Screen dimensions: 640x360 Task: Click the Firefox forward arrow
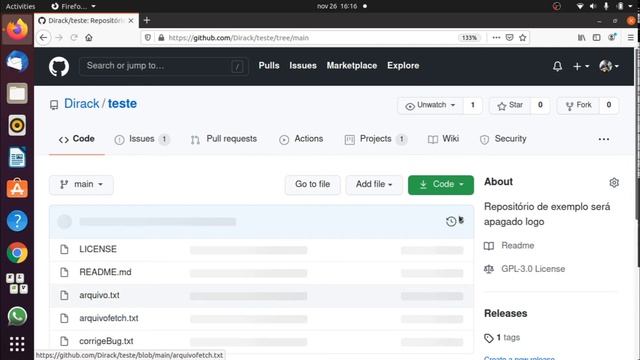tap(59, 38)
